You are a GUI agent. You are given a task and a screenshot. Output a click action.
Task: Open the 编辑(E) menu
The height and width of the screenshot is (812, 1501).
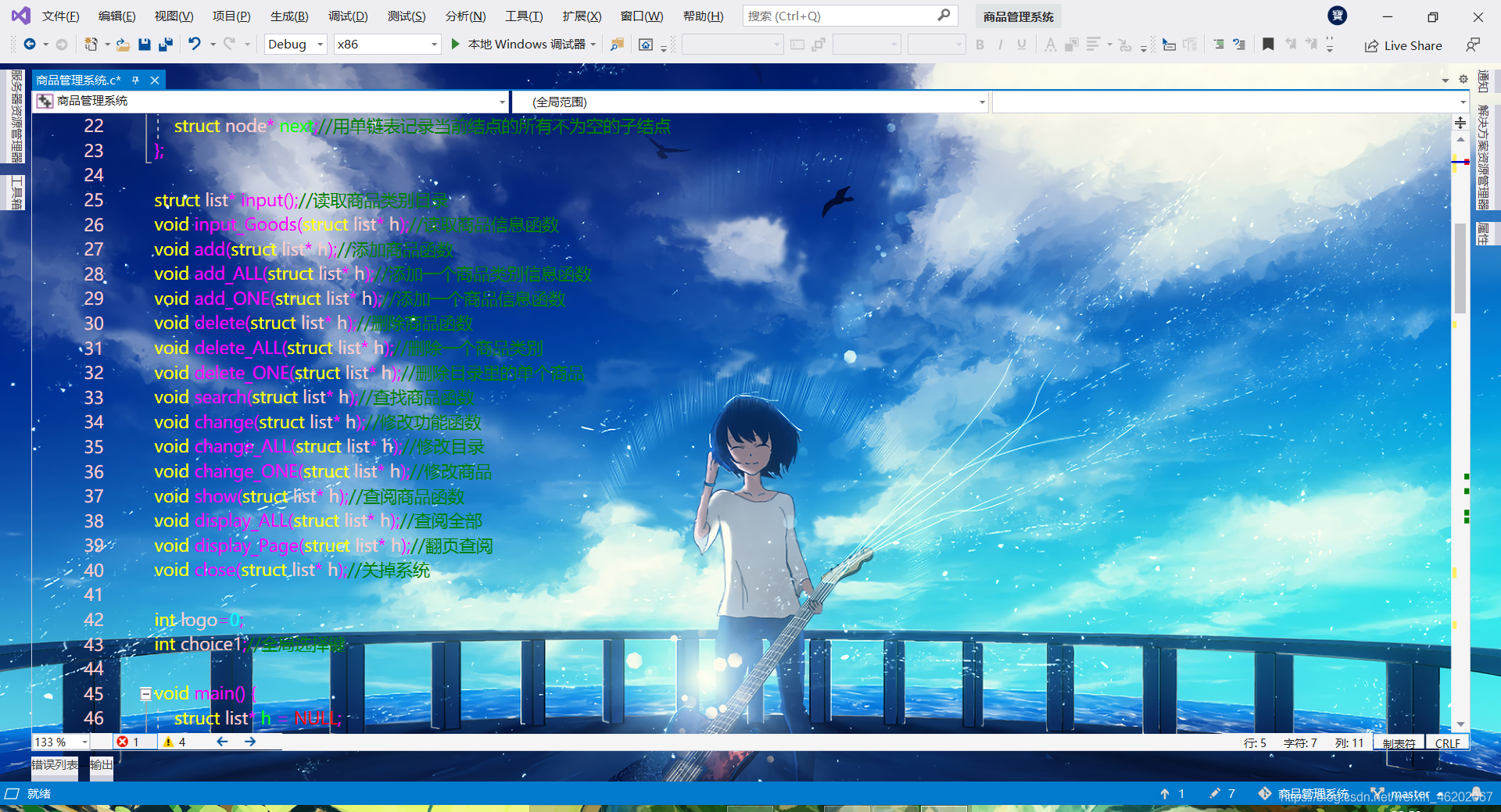click(x=116, y=16)
